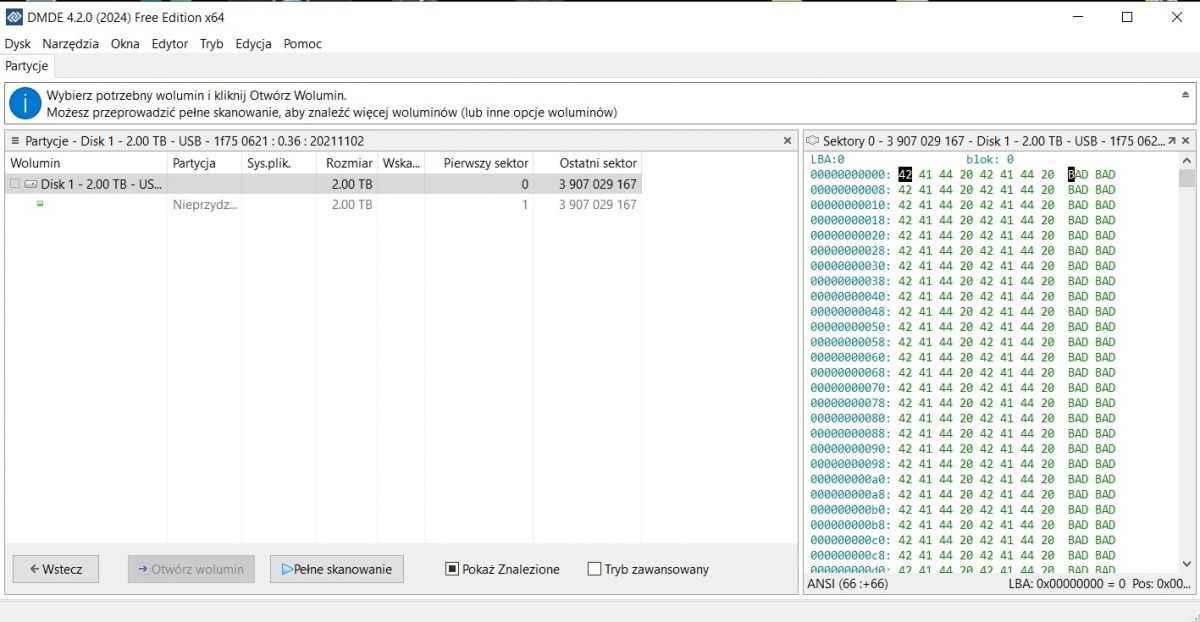Viewport: 1200px width, 622px height.
Task: Click the blue info icon in the hint banner
Action: 25,104
